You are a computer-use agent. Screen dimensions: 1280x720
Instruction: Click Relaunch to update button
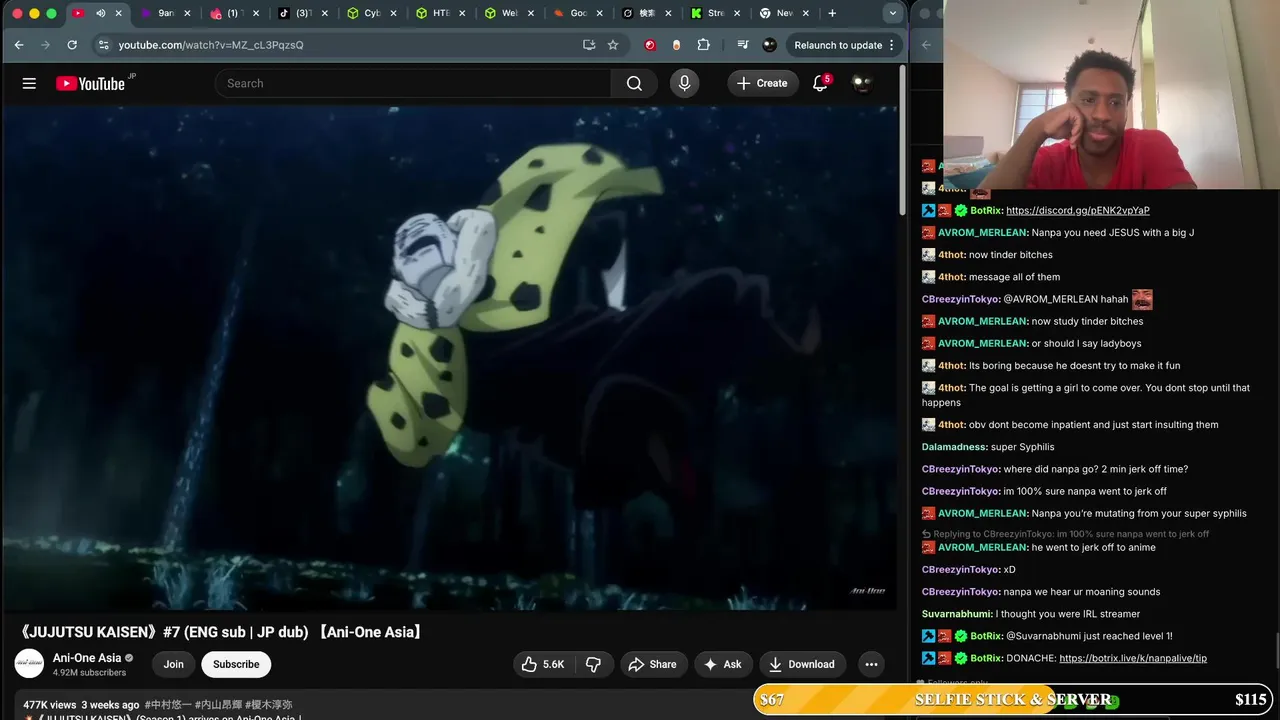click(x=838, y=45)
